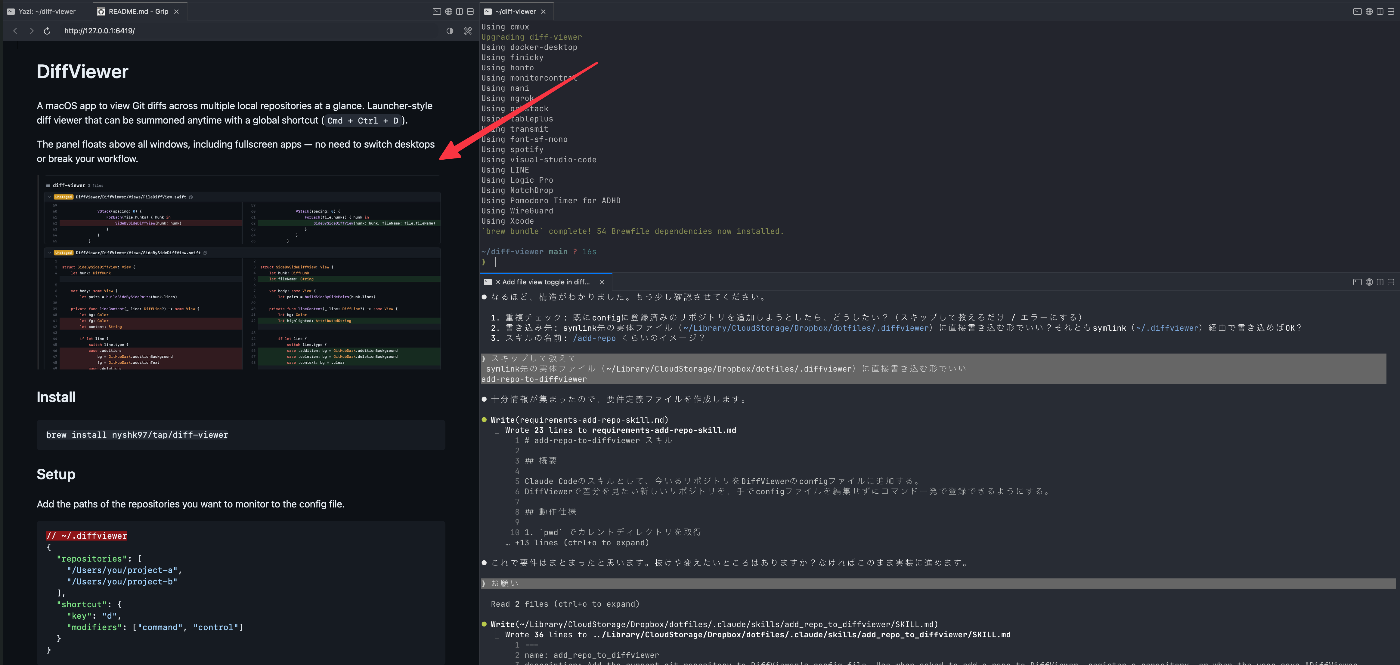Split bottom-right pane into rows icon
The height and width of the screenshot is (665, 1400).
[x=1390, y=283]
